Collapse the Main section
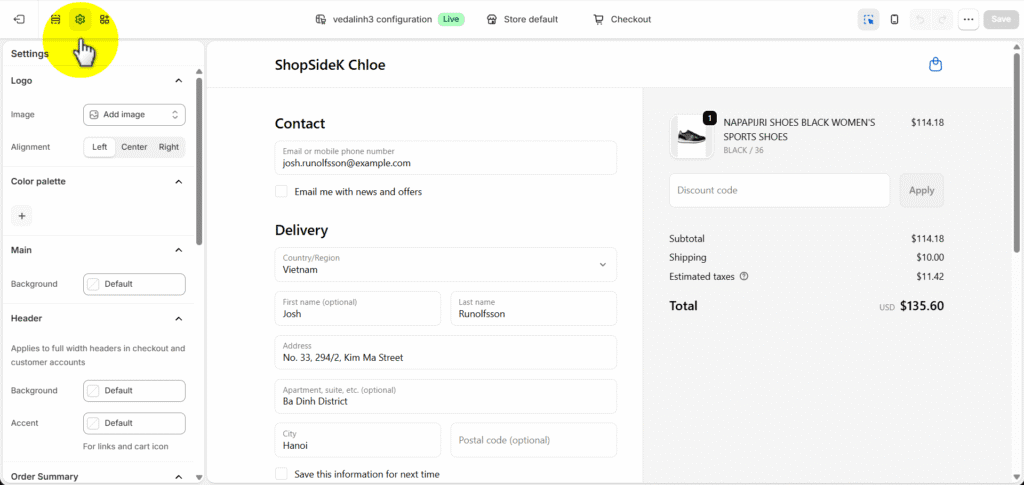This screenshot has height=485, width=1024. click(x=178, y=250)
